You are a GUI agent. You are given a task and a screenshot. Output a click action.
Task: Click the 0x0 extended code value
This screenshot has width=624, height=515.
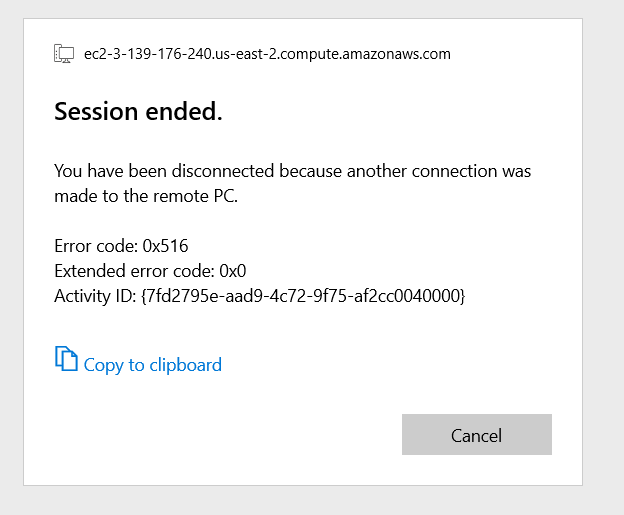coord(233,271)
